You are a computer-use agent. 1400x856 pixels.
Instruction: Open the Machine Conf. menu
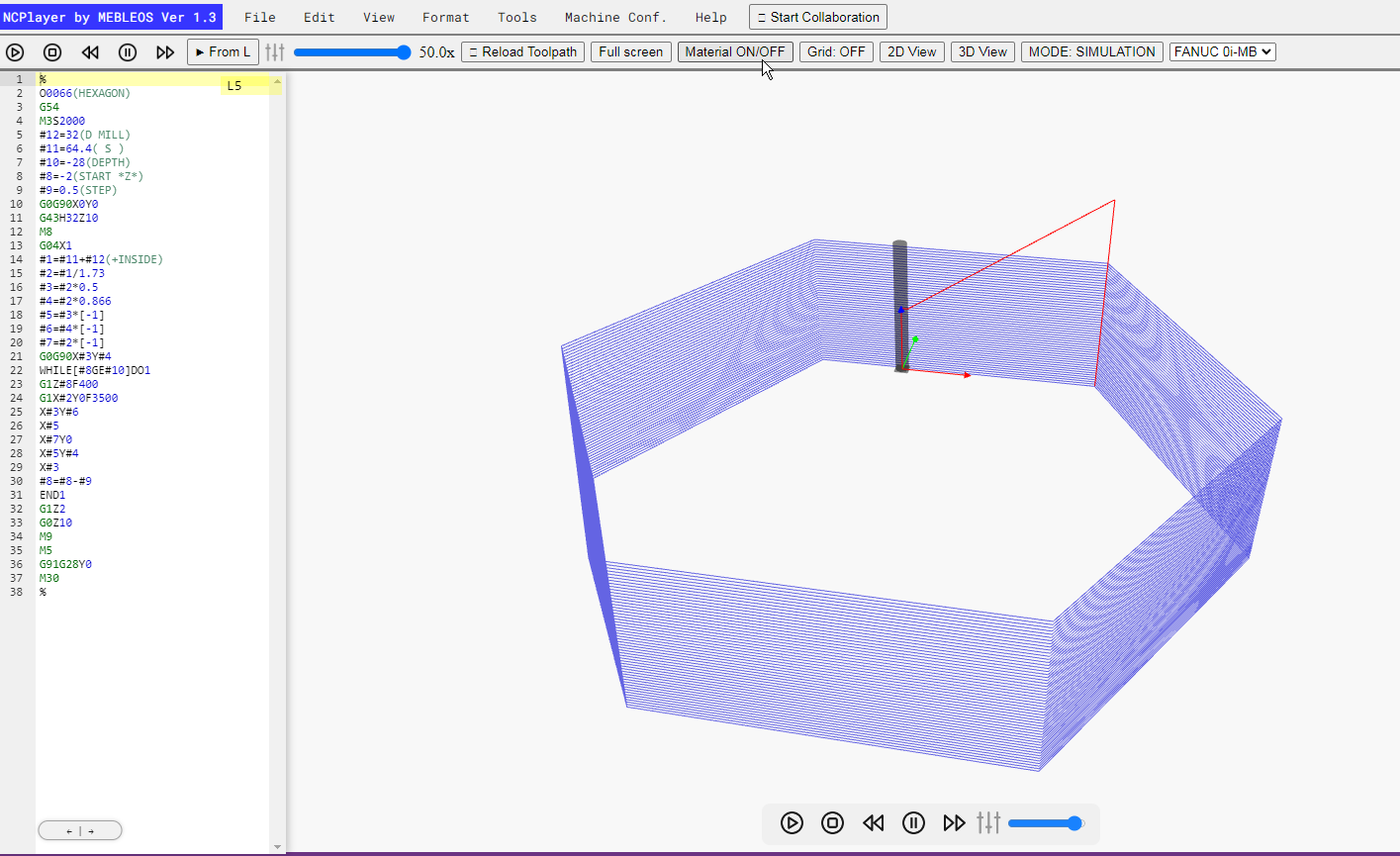coord(616,17)
